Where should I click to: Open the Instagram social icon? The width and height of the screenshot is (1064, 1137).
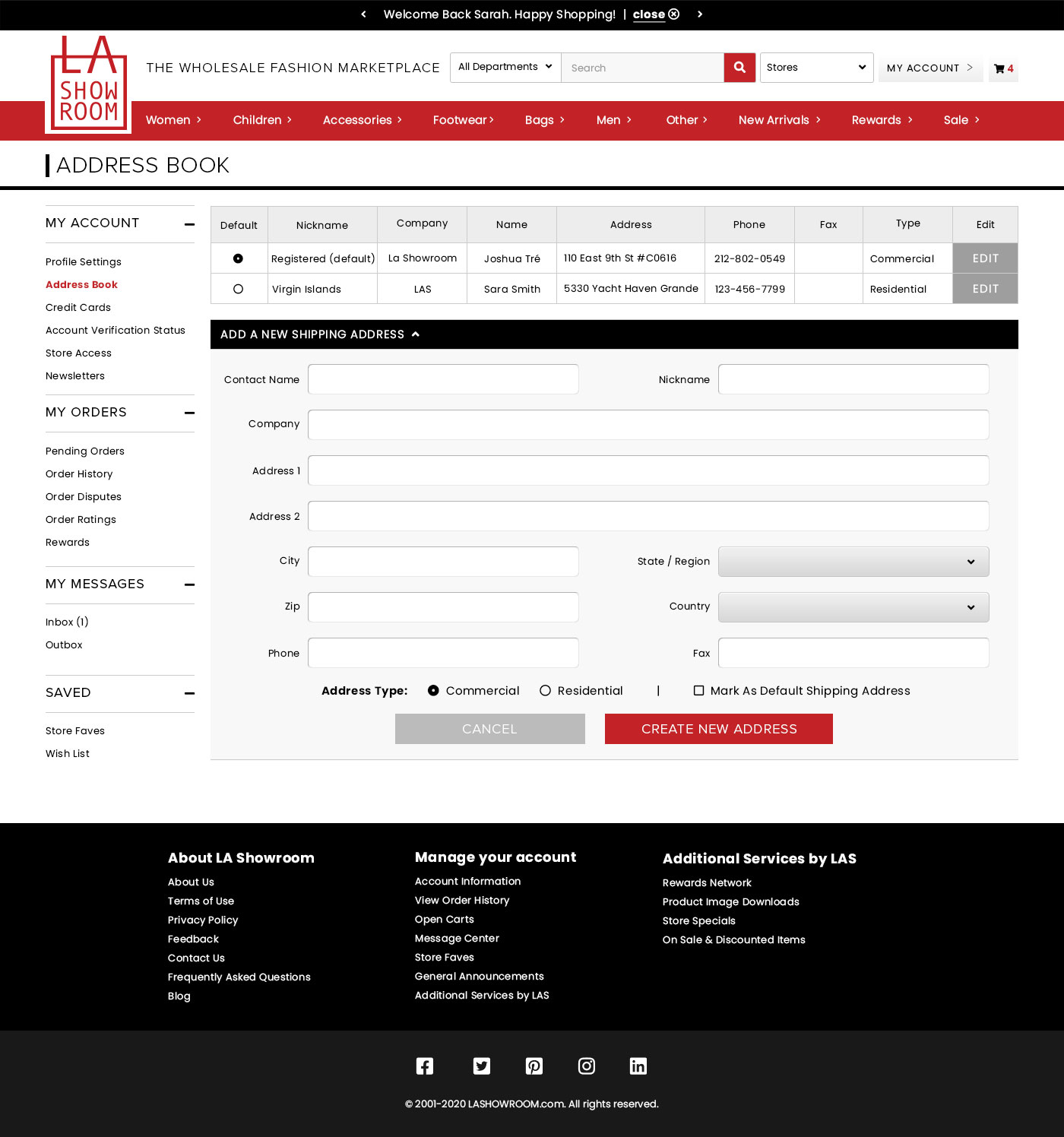587,1066
